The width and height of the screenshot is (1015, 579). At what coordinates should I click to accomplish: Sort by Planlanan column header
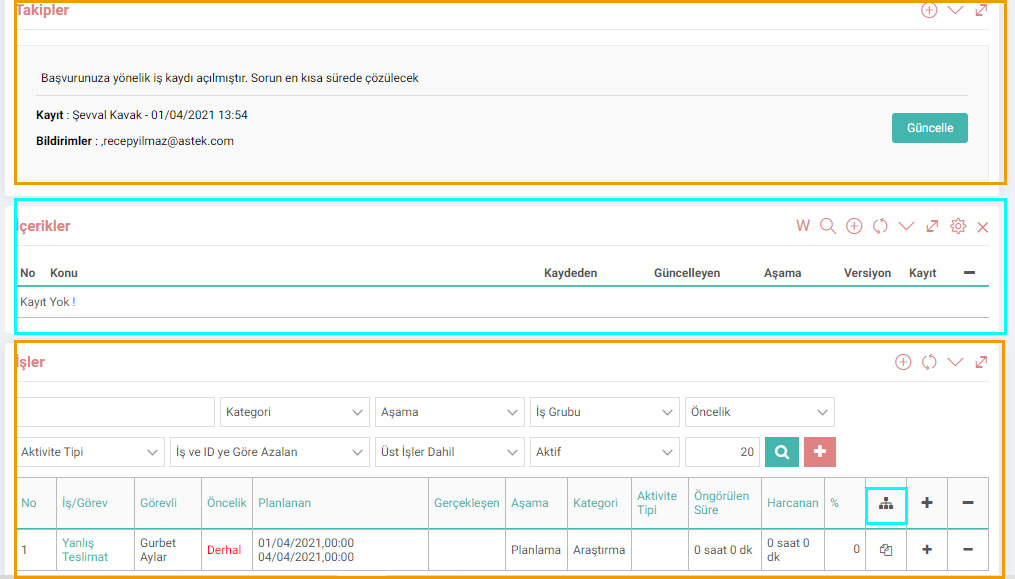pos(284,503)
